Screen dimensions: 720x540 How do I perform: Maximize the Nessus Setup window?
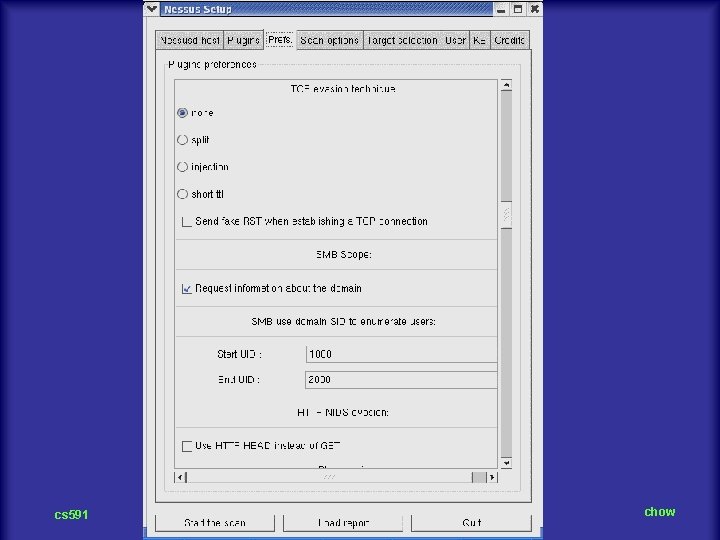(518, 9)
